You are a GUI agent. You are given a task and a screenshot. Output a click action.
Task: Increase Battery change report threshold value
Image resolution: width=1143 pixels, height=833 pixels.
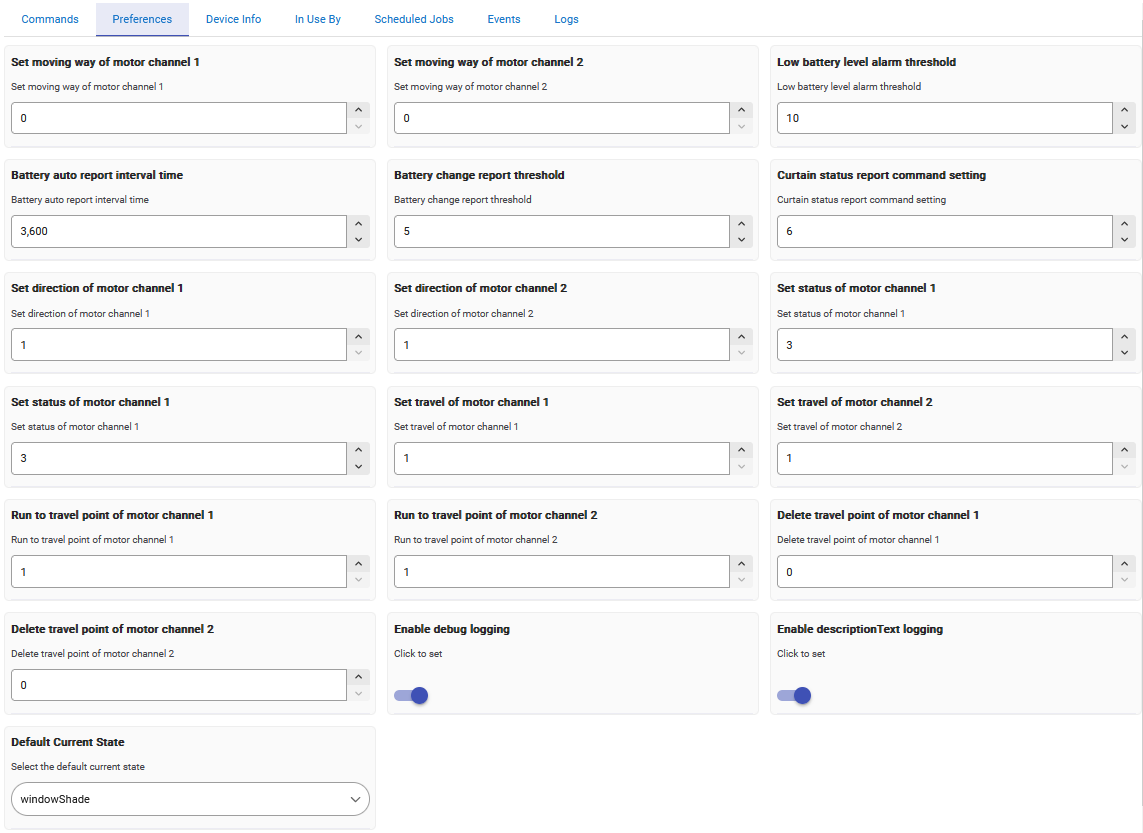pos(741,224)
